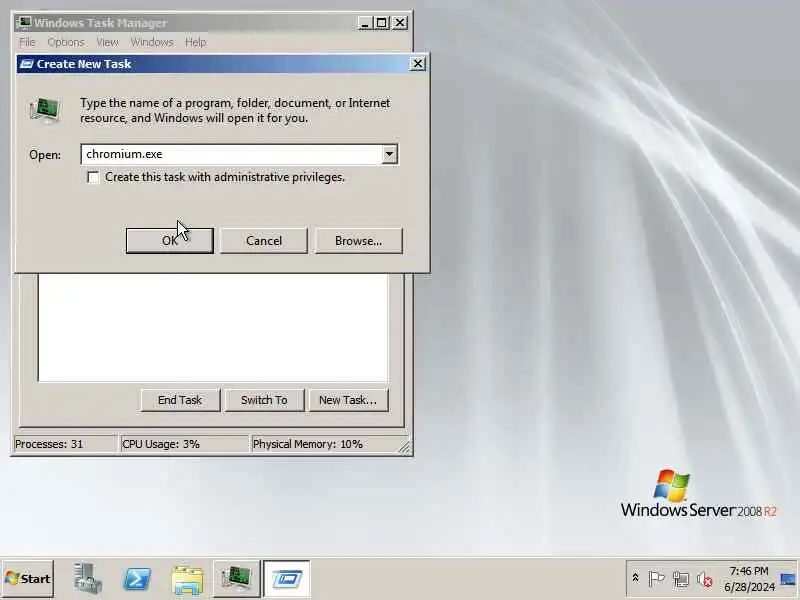Screen dimensions: 800x600
Task: Enable administrative privileges checkbox
Action: pyautogui.click(x=93, y=177)
